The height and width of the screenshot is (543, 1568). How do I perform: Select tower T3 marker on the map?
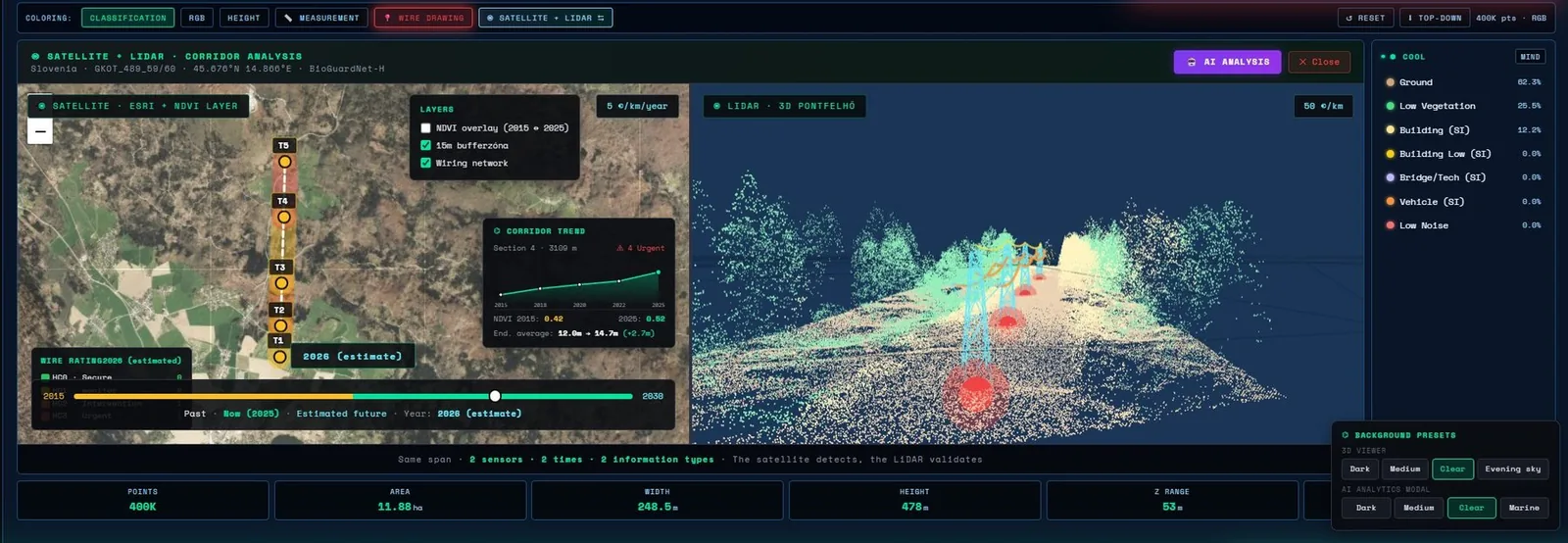tap(281, 283)
